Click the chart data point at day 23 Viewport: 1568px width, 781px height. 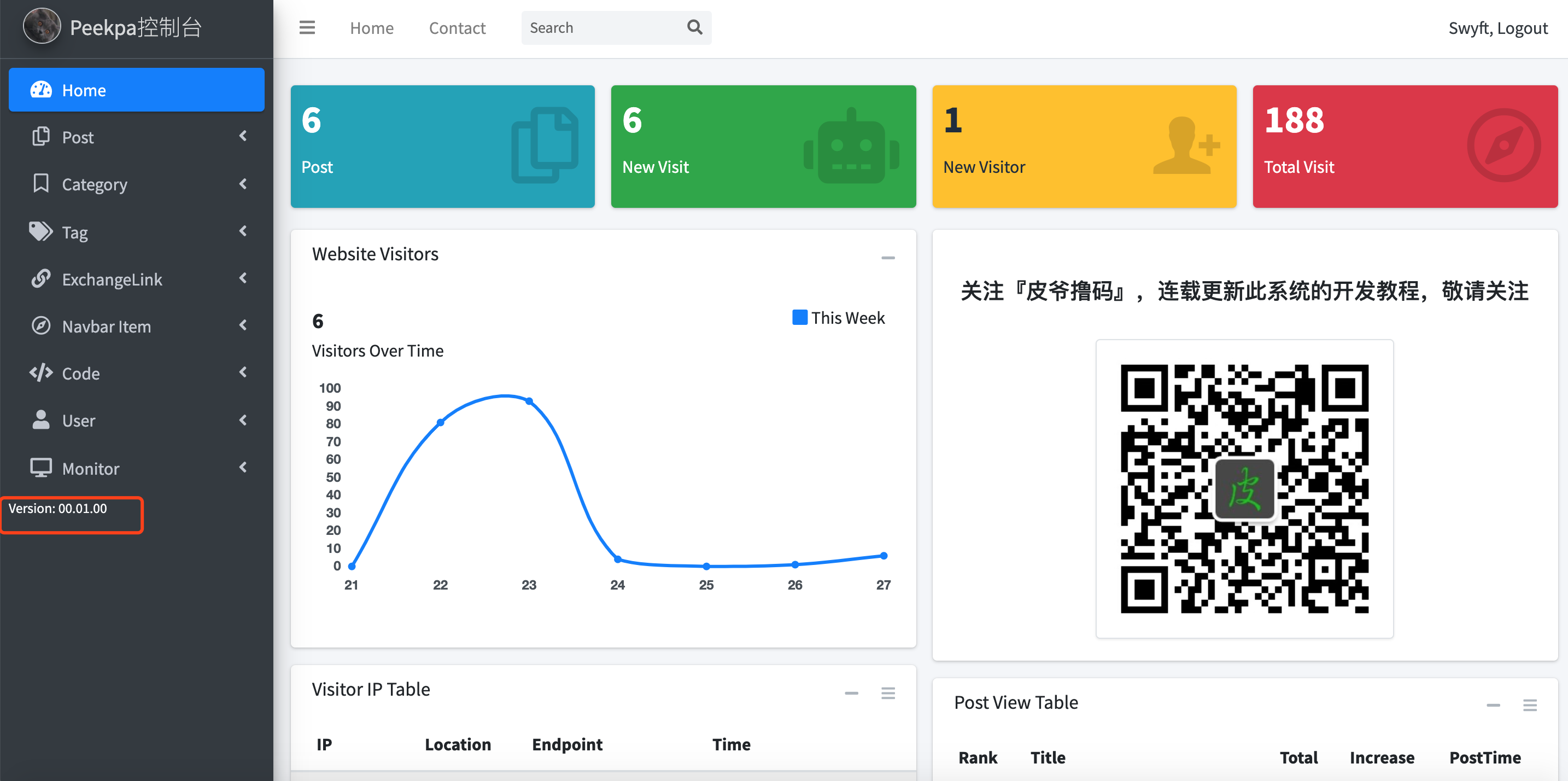click(529, 400)
